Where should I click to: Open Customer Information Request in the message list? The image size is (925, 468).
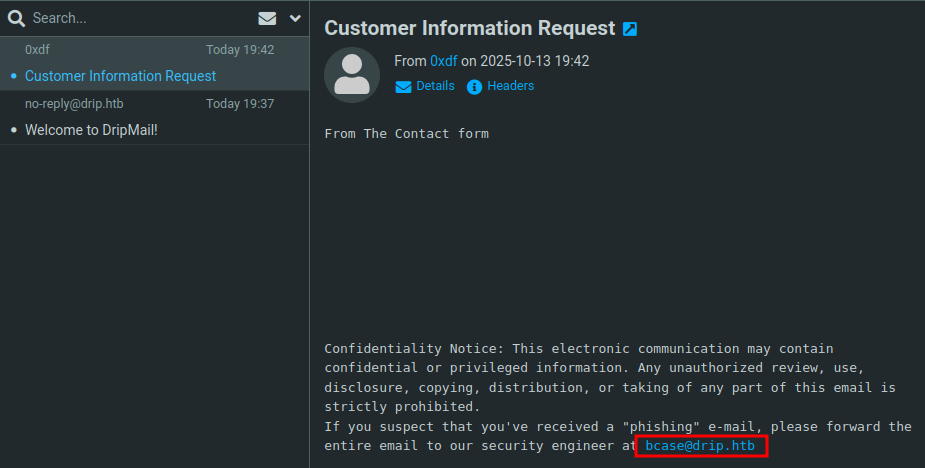(x=120, y=76)
